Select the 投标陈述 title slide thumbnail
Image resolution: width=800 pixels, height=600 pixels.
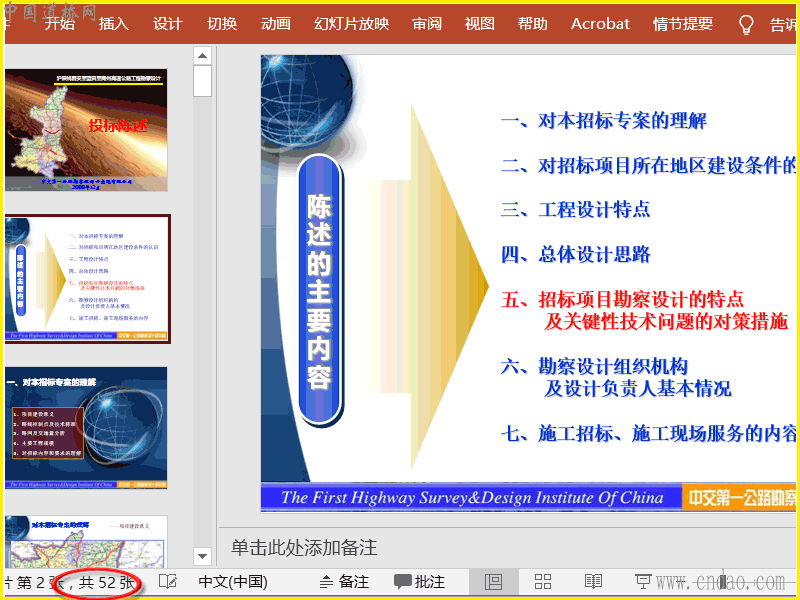(x=86, y=130)
